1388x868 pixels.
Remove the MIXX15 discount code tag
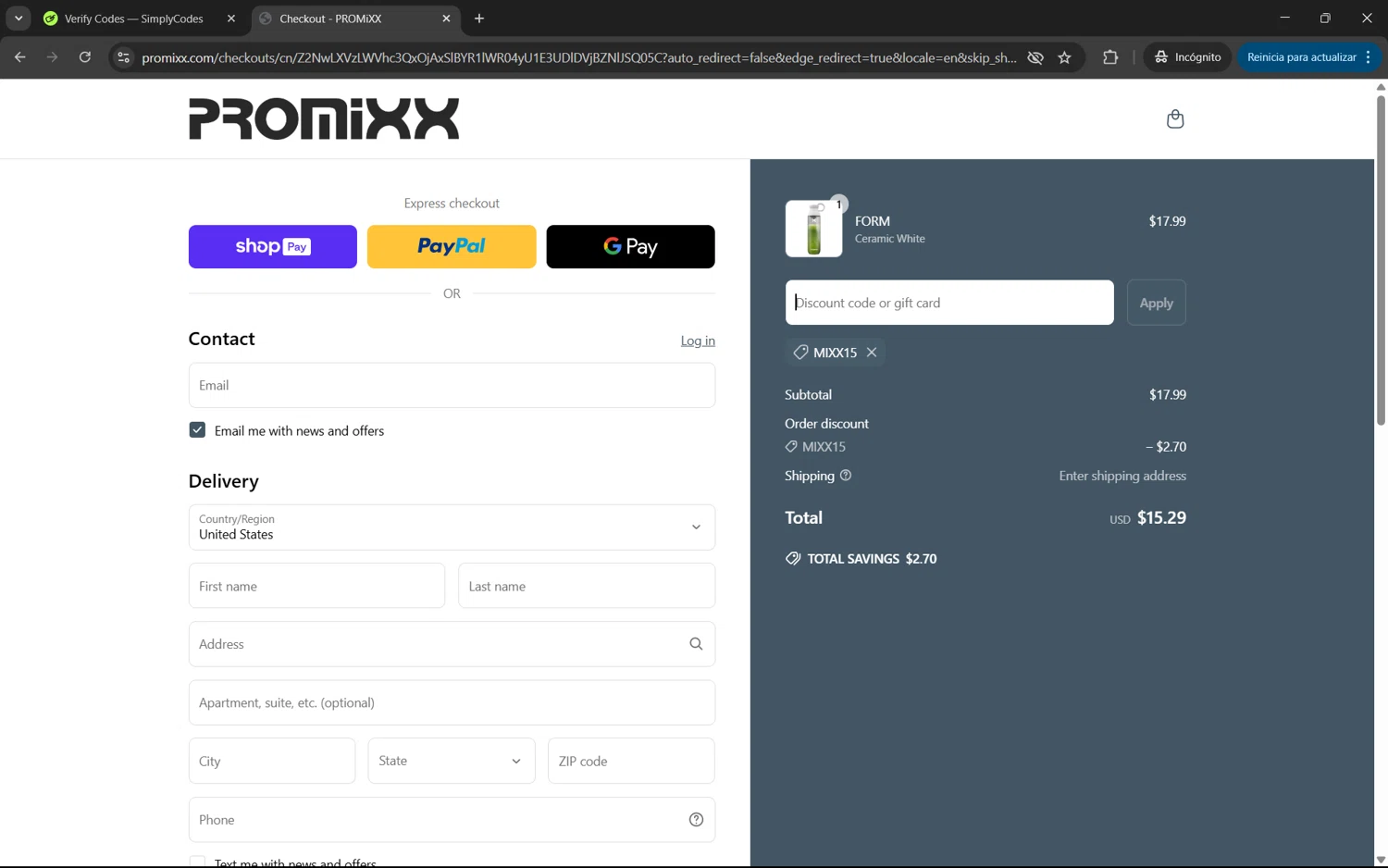[x=872, y=353]
